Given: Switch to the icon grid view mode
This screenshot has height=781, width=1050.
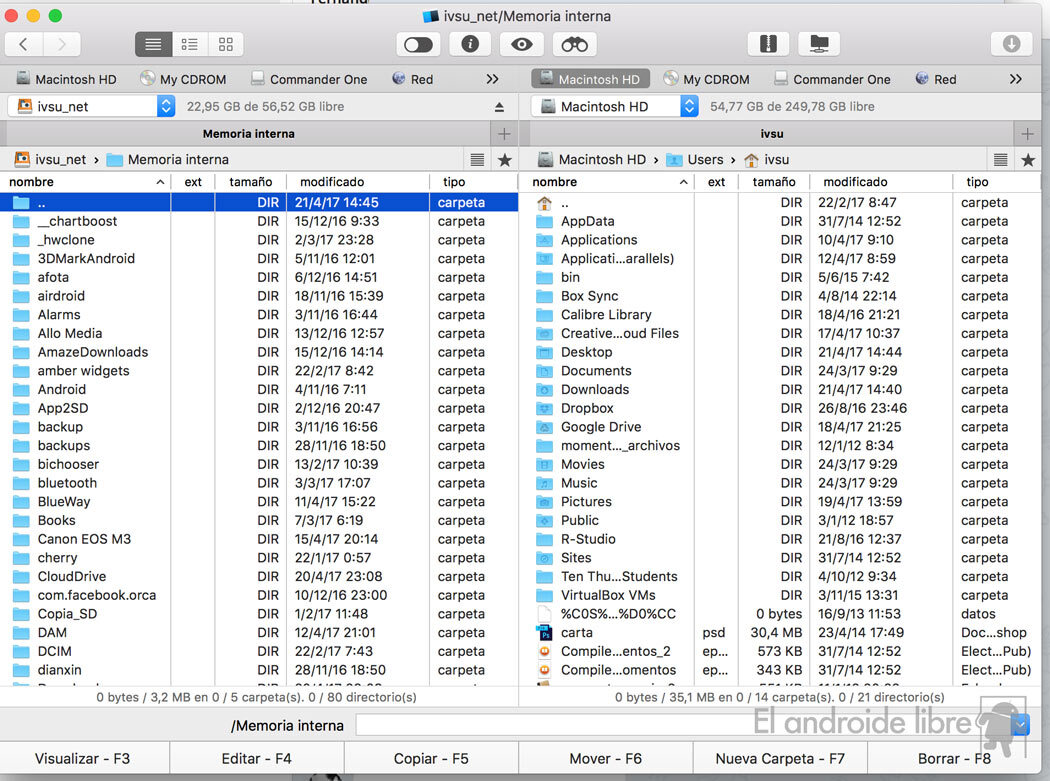Looking at the screenshot, I should pyautogui.click(x=226, y=44).
